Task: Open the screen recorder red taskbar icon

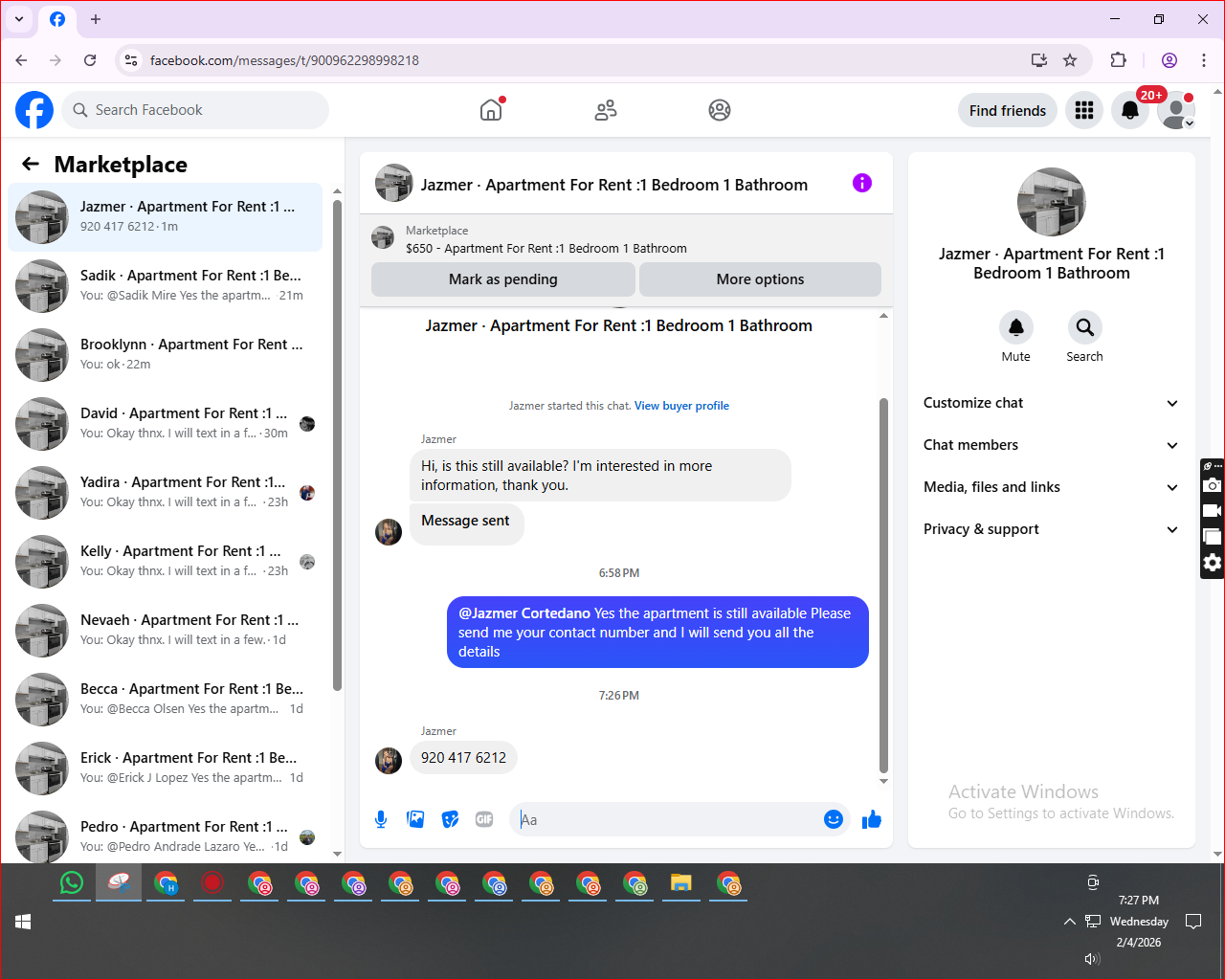Action: click(x=212, y=882)
